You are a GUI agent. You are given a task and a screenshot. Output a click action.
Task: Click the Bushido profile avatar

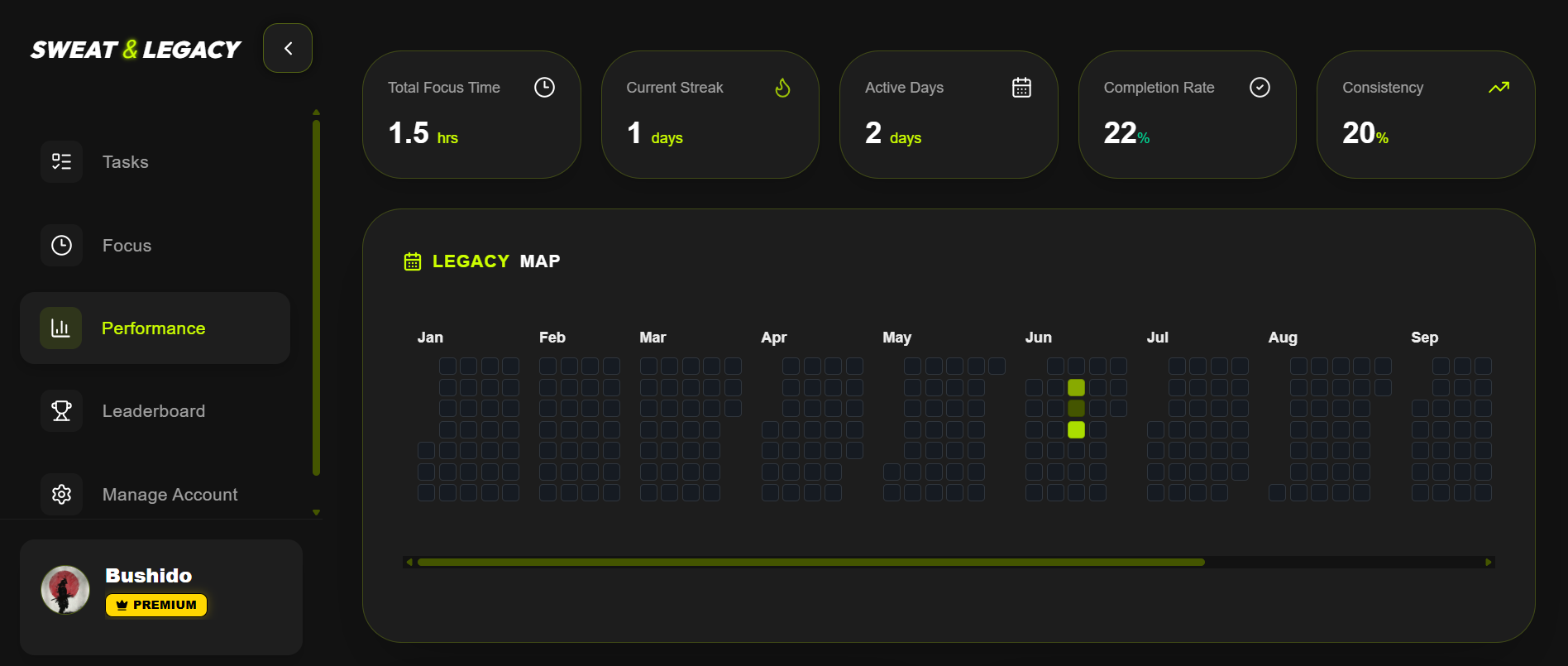click(x=65, y=589)
